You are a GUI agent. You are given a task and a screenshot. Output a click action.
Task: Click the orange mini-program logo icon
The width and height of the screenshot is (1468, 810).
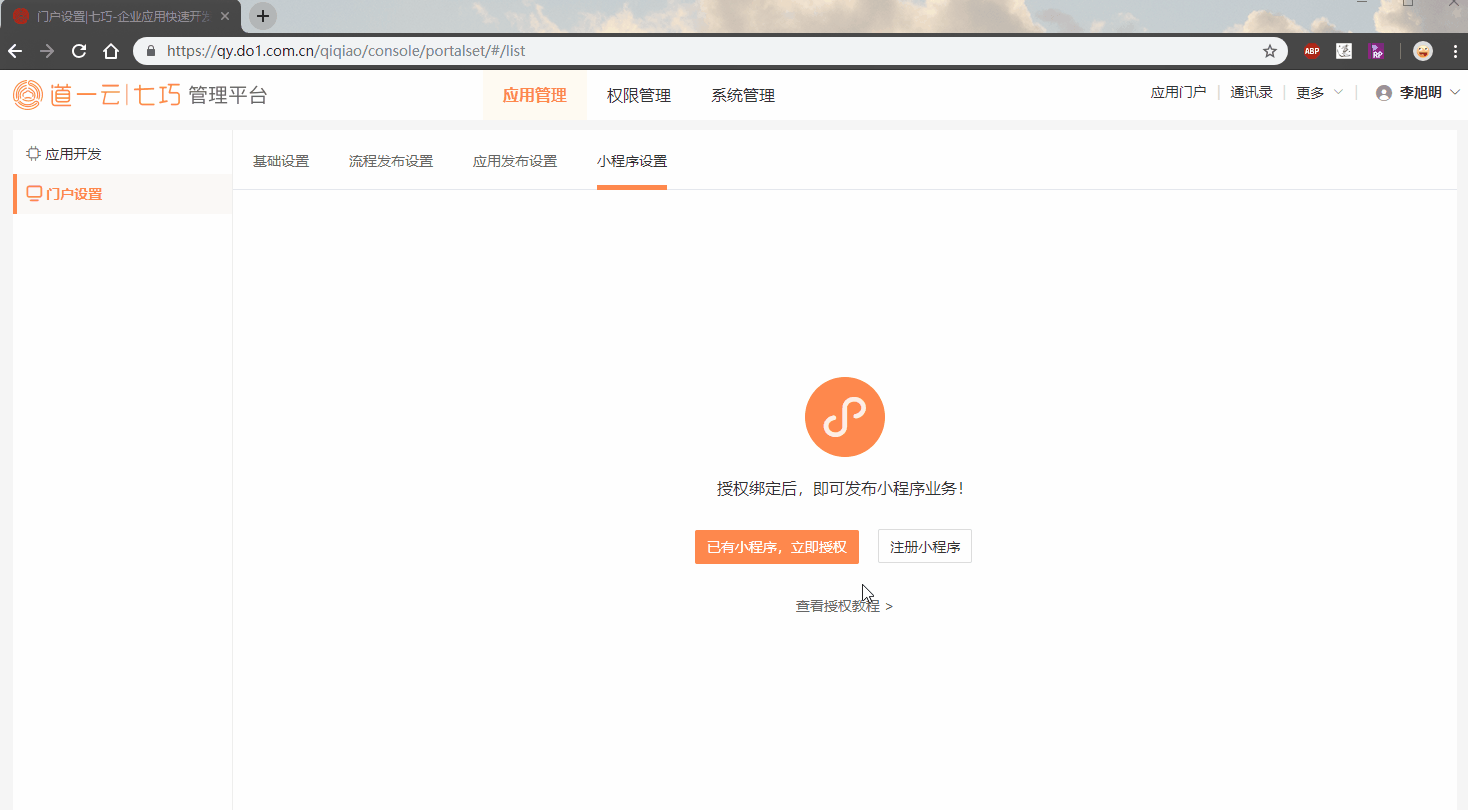[845, 417]
